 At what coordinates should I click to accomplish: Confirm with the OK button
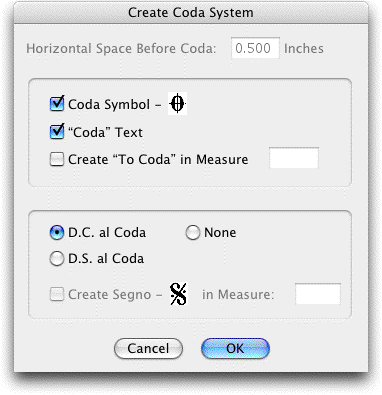(x=235, y=349)
